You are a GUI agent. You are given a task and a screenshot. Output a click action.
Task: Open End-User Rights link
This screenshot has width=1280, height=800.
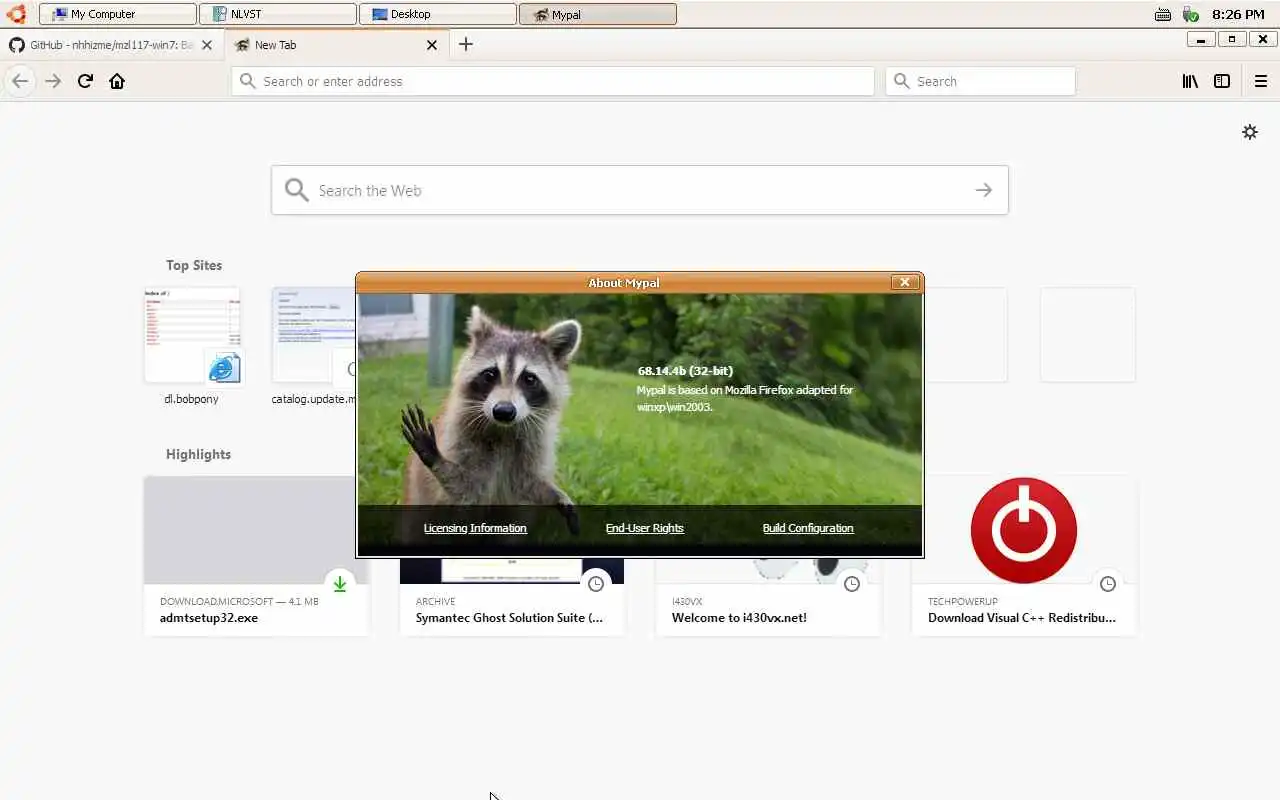tap(645, 528)
